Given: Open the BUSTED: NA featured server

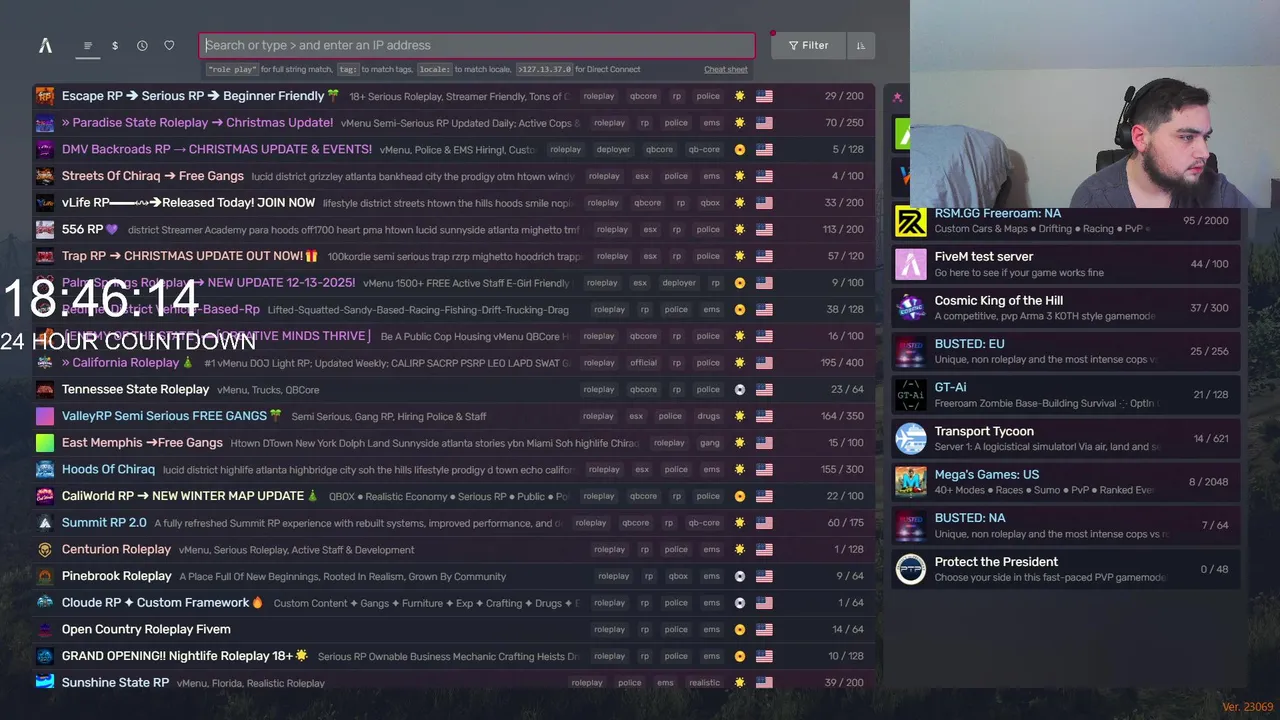Looking at the screenshot, I should click(1066, 525).
